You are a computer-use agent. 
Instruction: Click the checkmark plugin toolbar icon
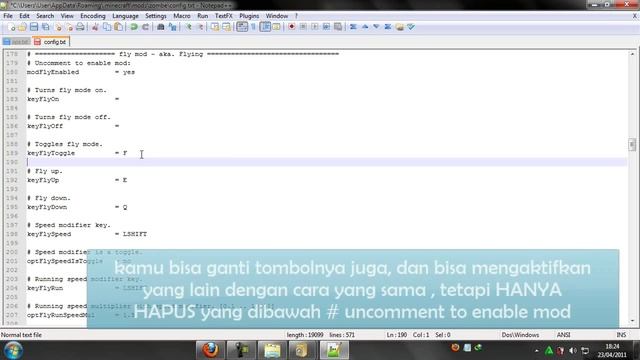click(411, 27)
